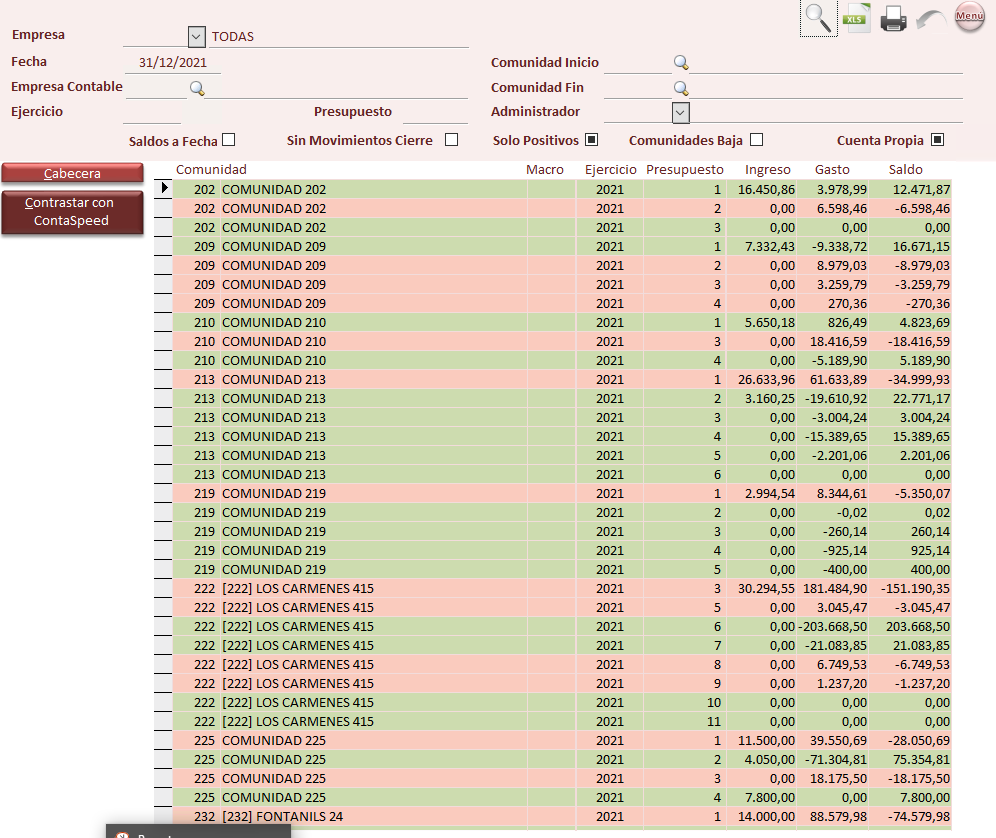Viewport: 996px width, 838px height.
Task: Click the Empresa Contable code field
Action: tap(156, 88)
